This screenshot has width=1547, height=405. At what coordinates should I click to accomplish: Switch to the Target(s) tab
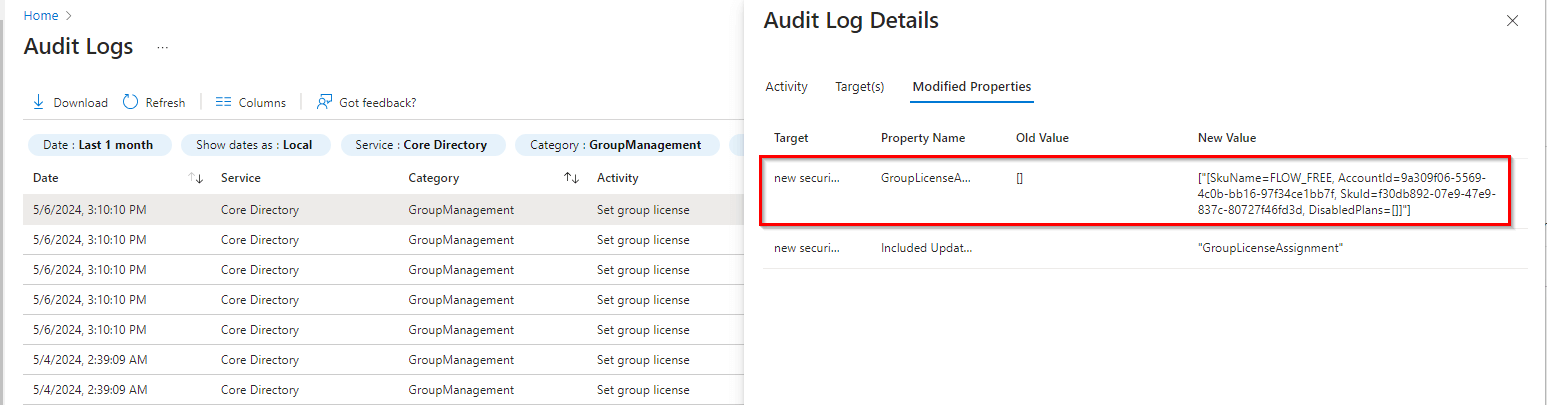pos(859,87)
